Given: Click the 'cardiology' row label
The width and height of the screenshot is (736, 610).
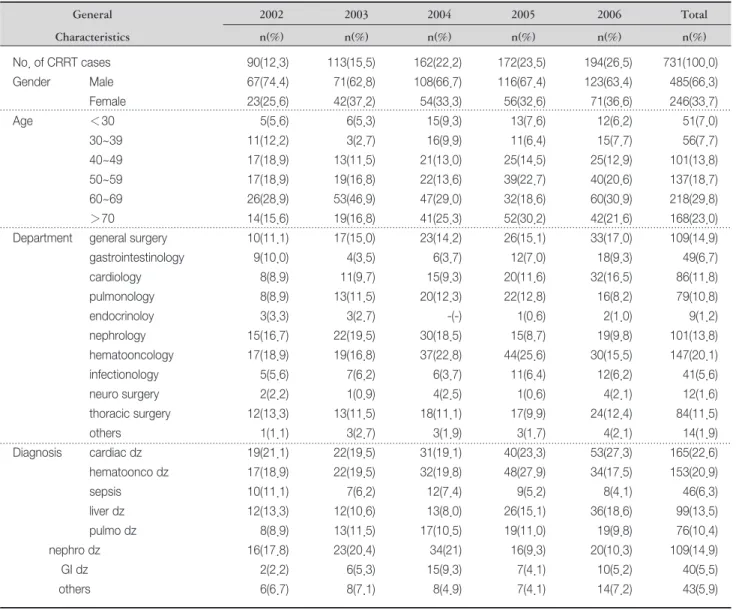Looking at the screenshot, I should point(115,277).
